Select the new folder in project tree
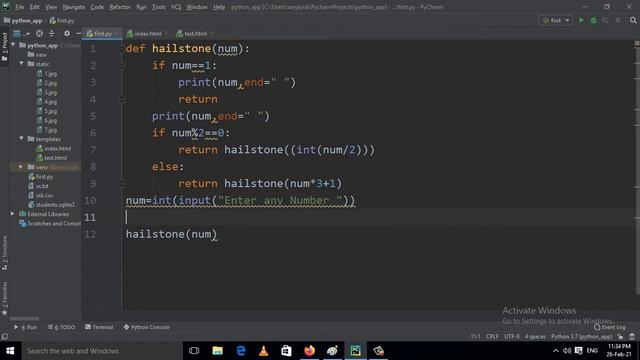Viewport: 640px width, 360px height. click(x=37, y=55)
